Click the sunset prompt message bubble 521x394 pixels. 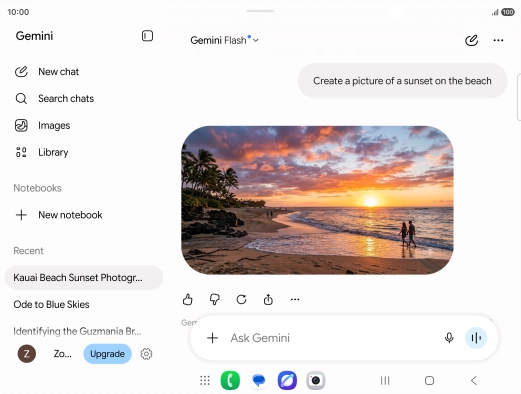pyautogui.click(x=402, y=81)
